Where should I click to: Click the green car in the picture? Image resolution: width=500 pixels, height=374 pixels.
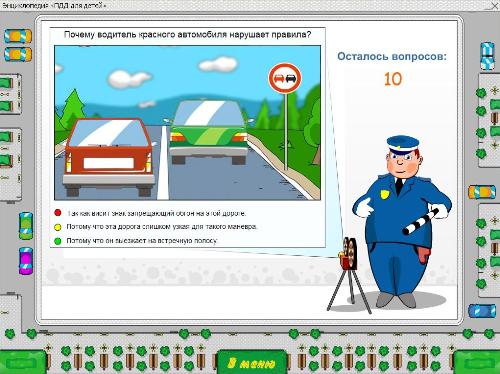pos(209,132)
